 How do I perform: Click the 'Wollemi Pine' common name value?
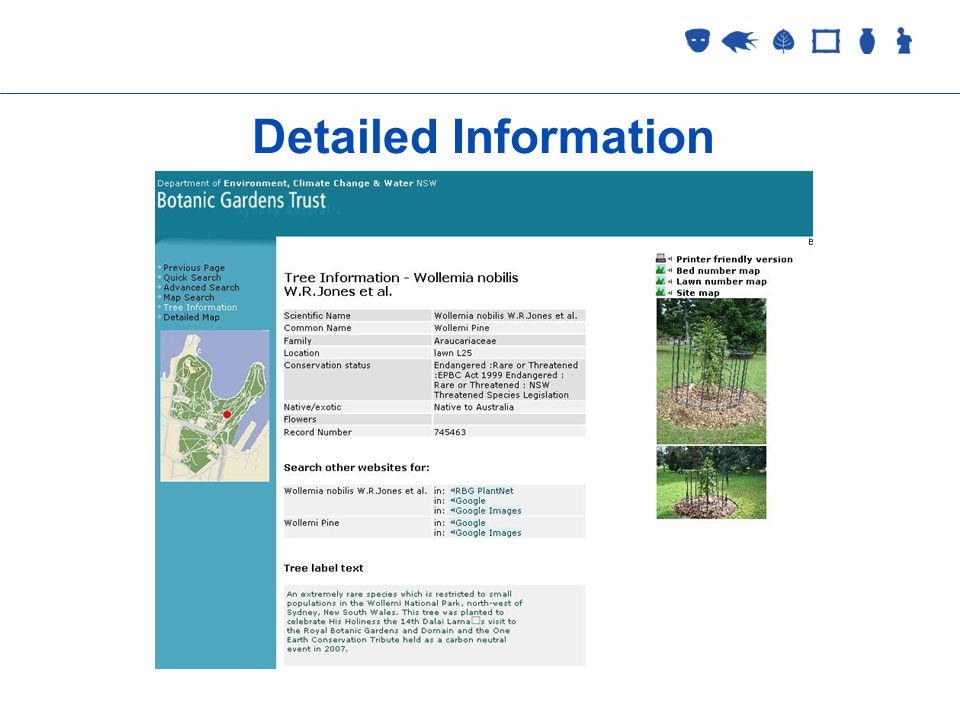[x=462, y=328]
